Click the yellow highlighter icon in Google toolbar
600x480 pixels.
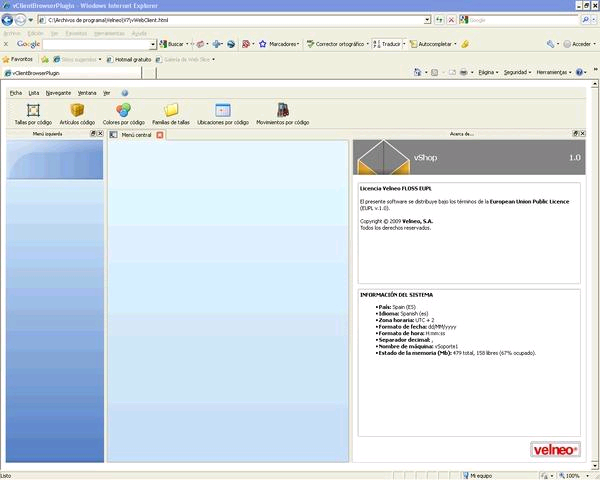(465, 44)
